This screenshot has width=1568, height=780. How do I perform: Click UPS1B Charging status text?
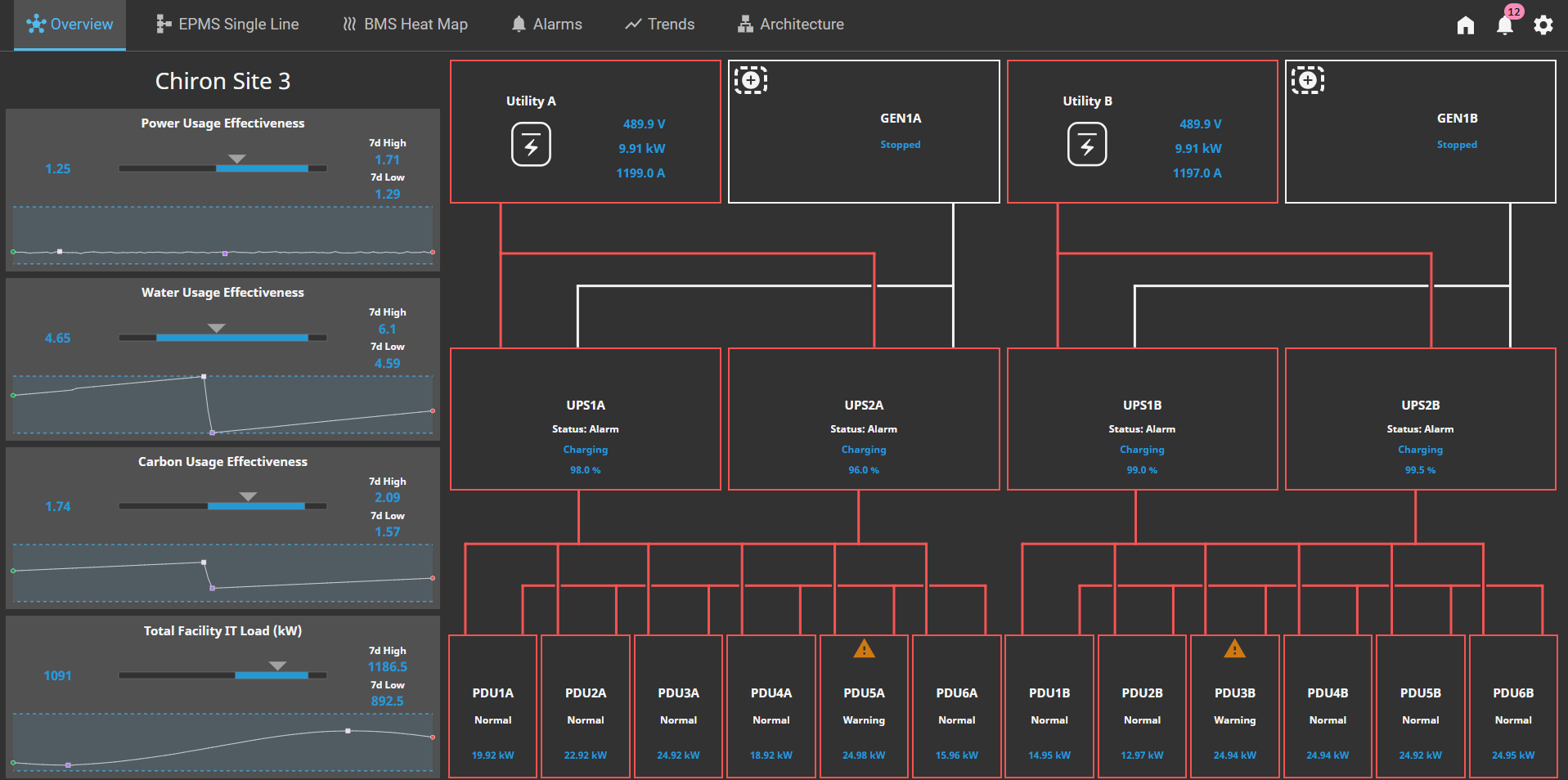pos(1142,450)
